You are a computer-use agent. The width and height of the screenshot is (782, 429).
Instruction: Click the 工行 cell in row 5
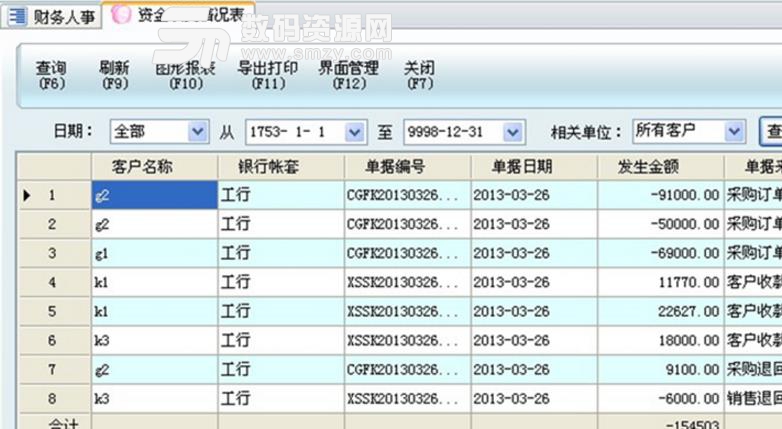[x=281, y=311]
